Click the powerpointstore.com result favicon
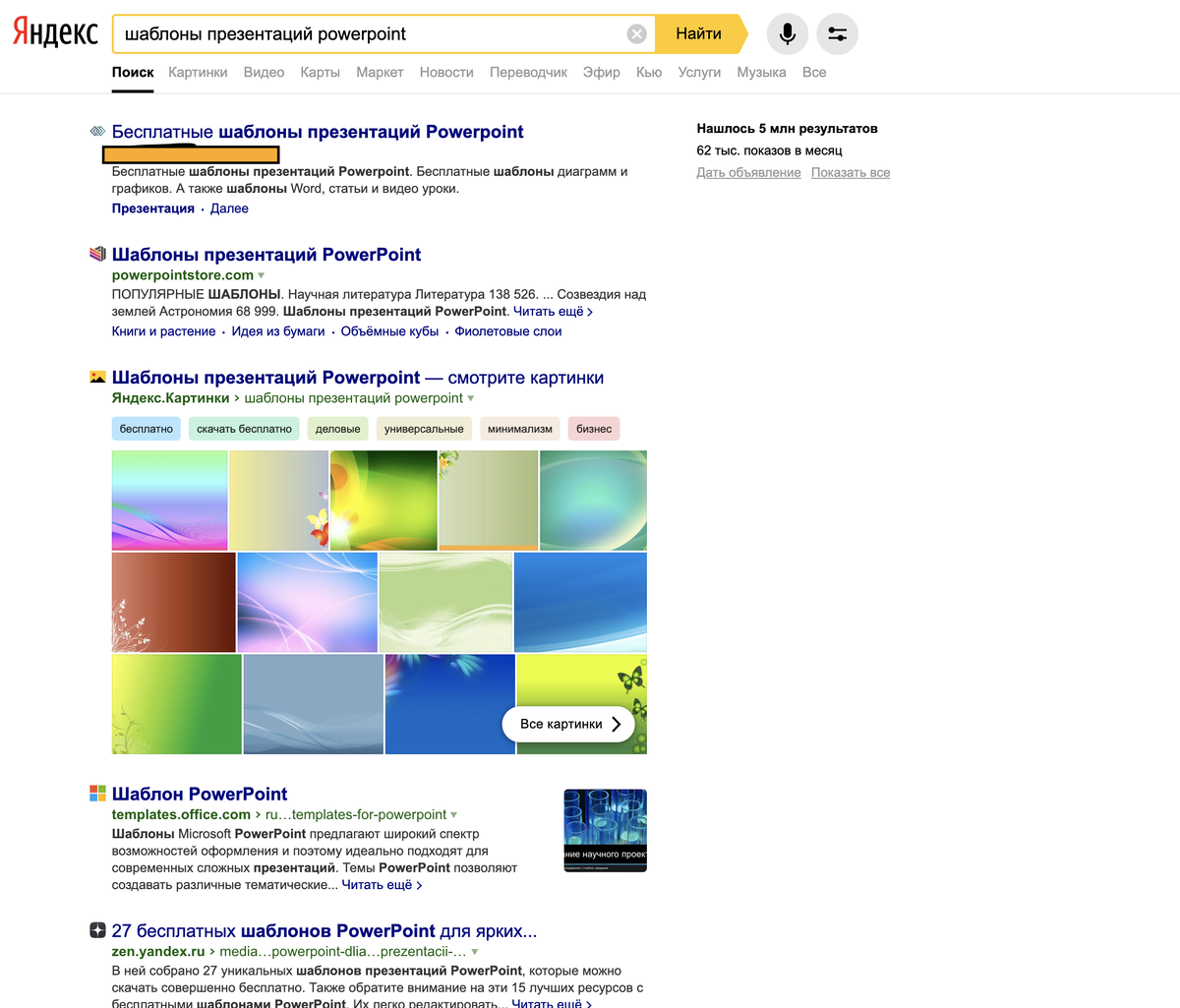Viewport: 1180px width, 1008px height. [97, 255]
